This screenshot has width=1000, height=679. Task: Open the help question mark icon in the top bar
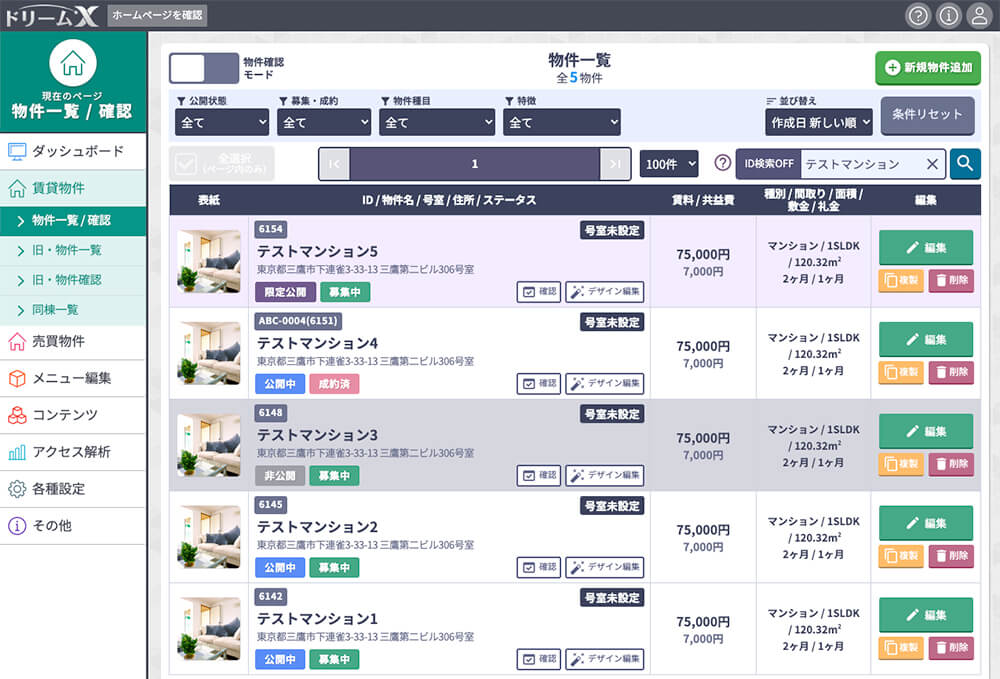click(917, 15)
